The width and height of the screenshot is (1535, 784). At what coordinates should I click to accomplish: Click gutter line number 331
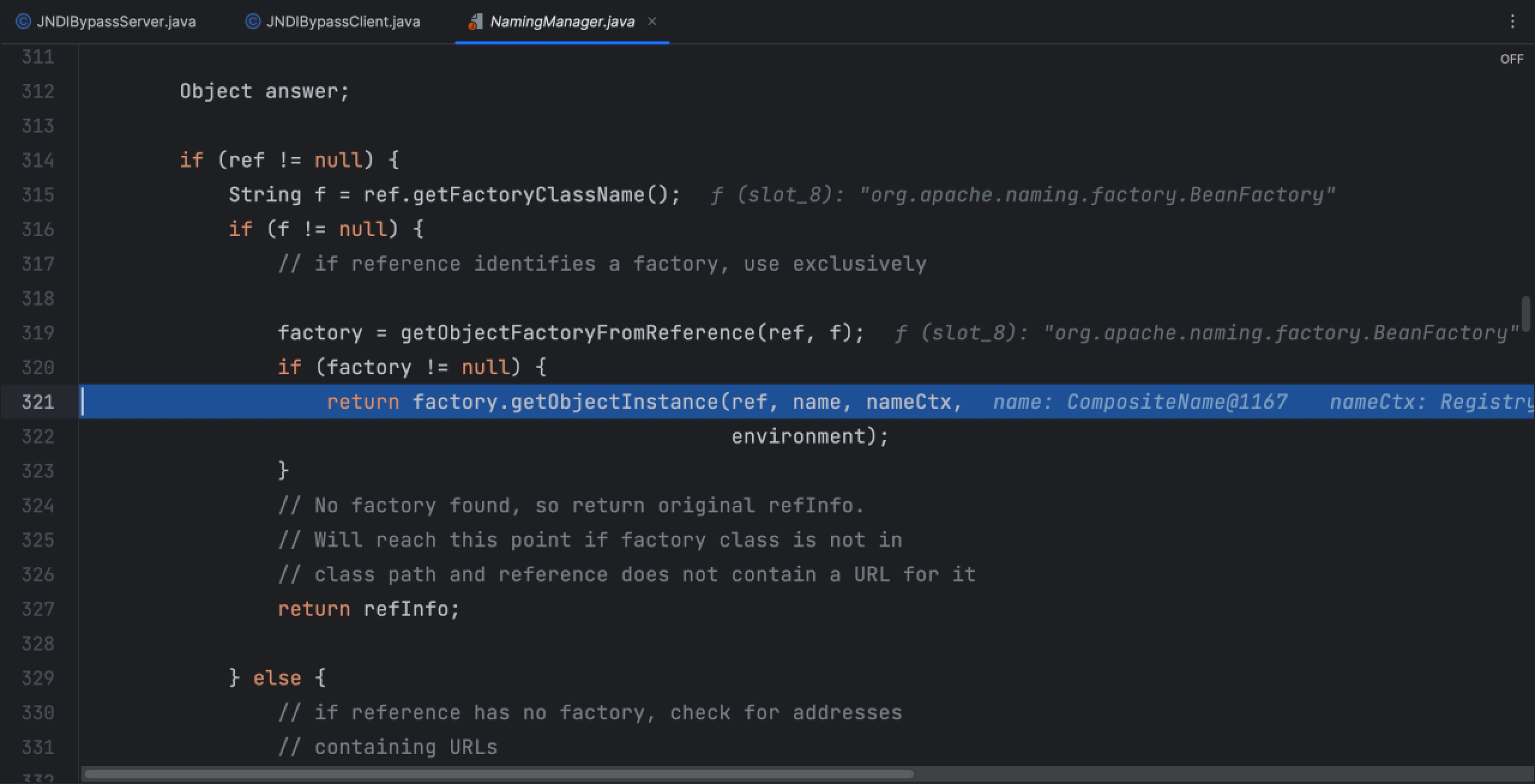pos(38,747)
